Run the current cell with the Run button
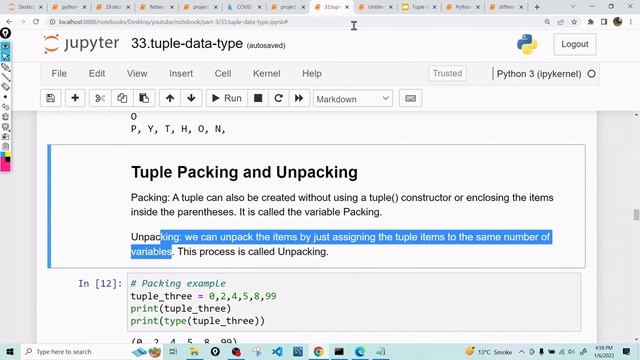The width and height of the screenshot is (640, 360). (x=227, y=98)
